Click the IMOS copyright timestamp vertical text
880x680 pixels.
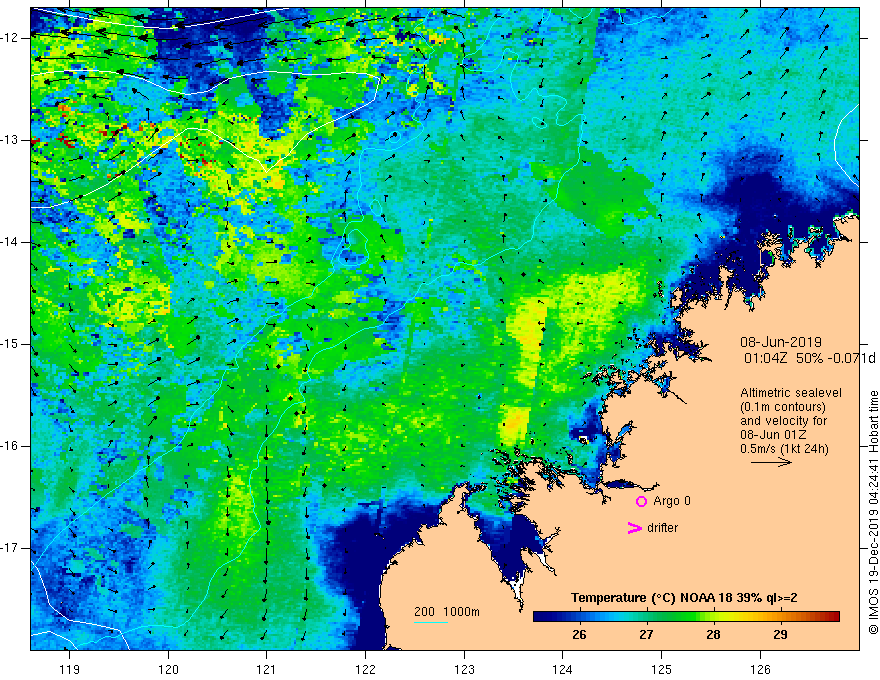pos(873,513)
